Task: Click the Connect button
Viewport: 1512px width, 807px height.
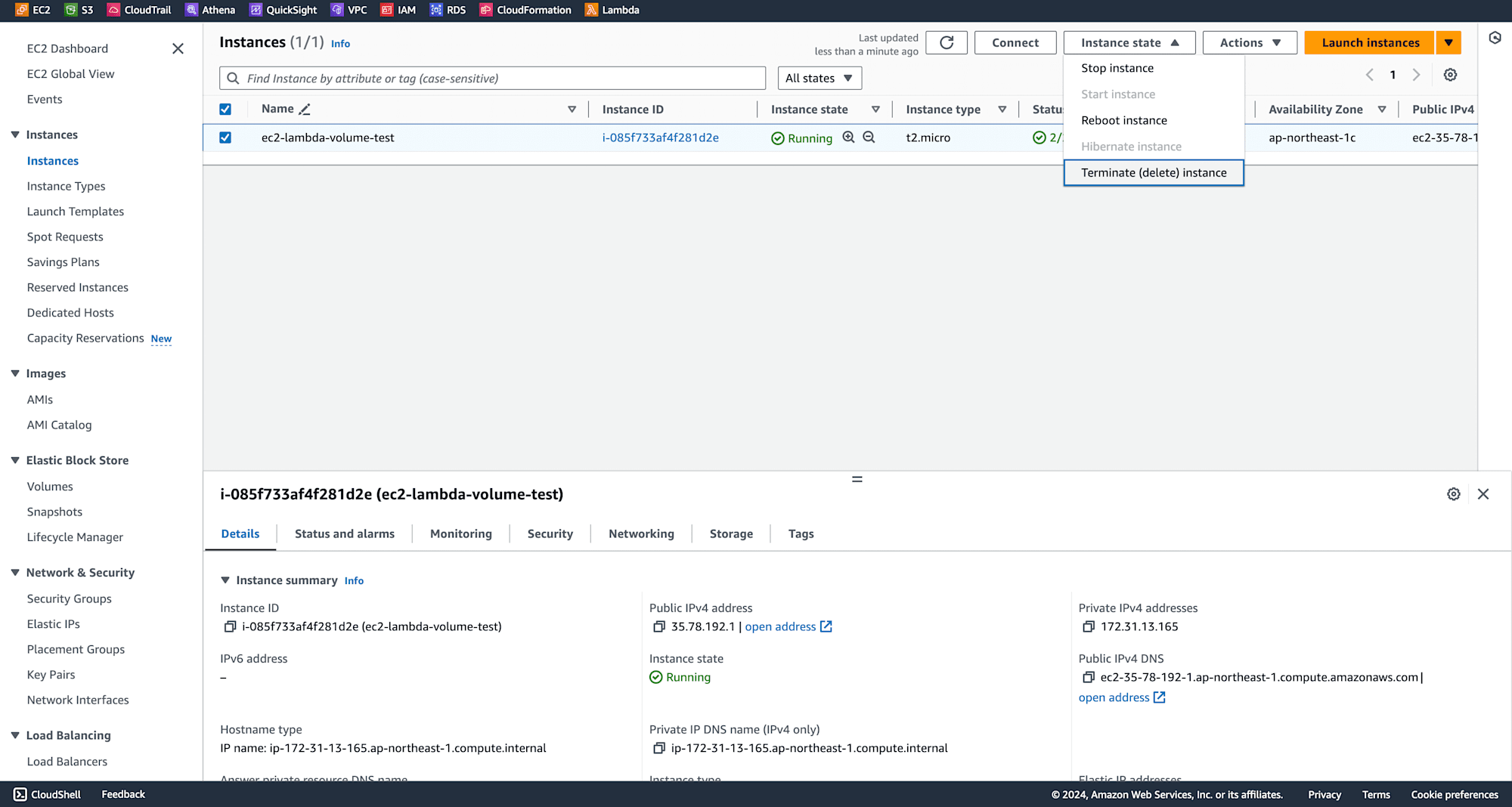Action: point(1015,42)
